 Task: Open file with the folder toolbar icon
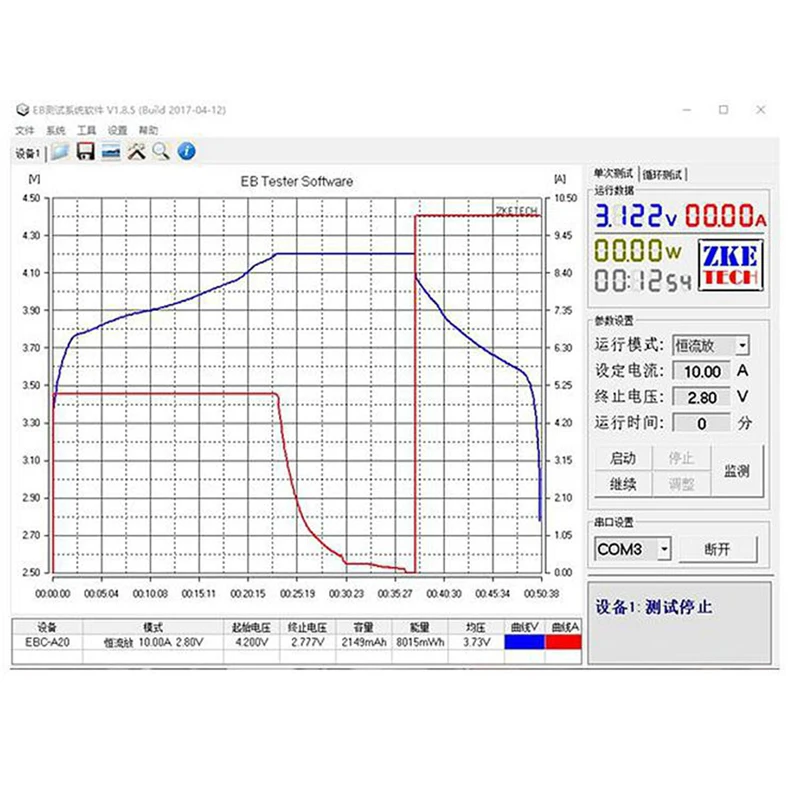[61, 152]
